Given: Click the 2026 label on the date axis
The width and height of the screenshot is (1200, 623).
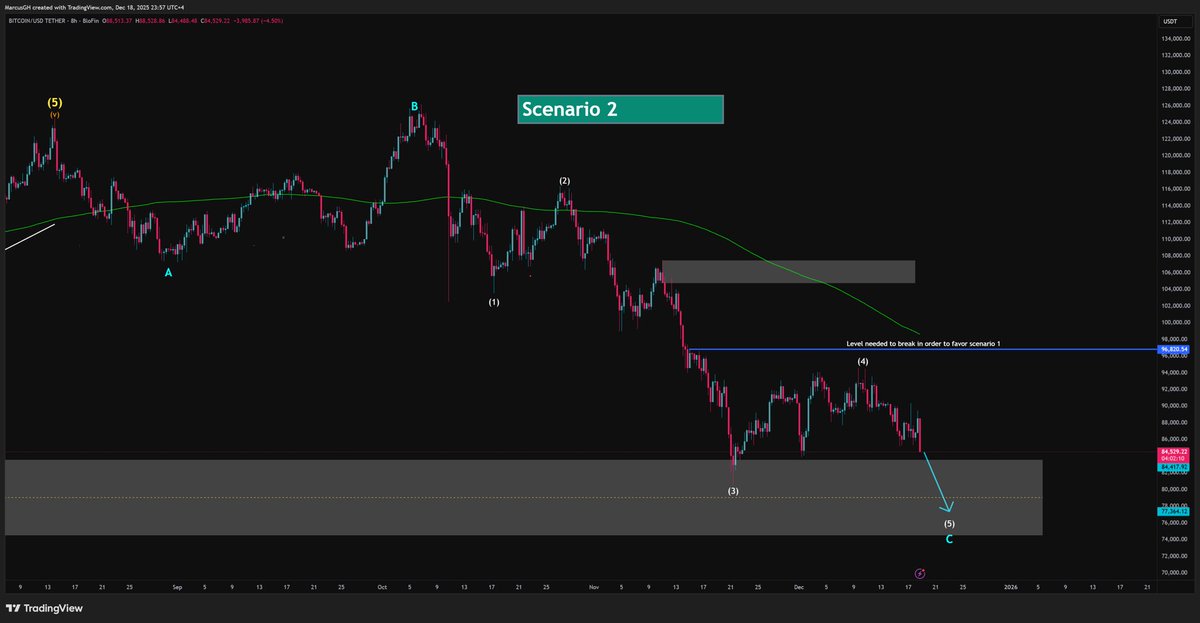Looking at the screenshot, I should pos(1011,589).
